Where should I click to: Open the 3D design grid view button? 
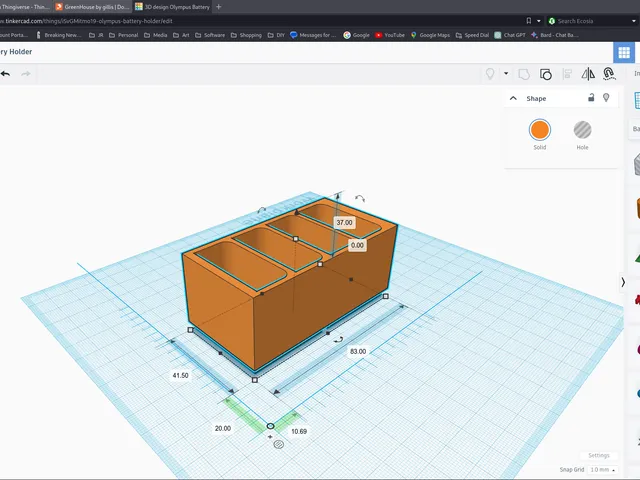[x=624, y=53]
